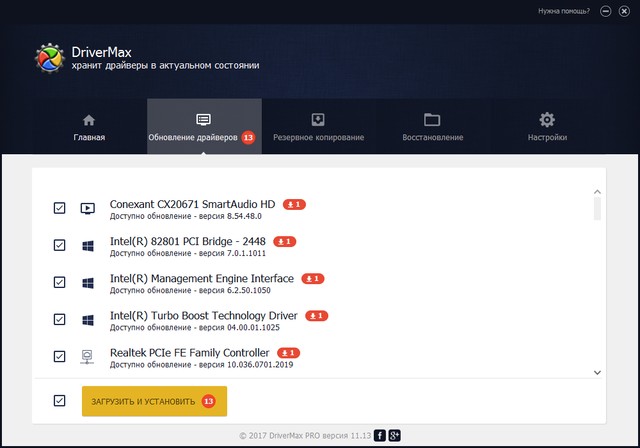Click version 10.036.0701.2019 update text
640x448 pixels.
pyautogui.click(x=201, y=365)
